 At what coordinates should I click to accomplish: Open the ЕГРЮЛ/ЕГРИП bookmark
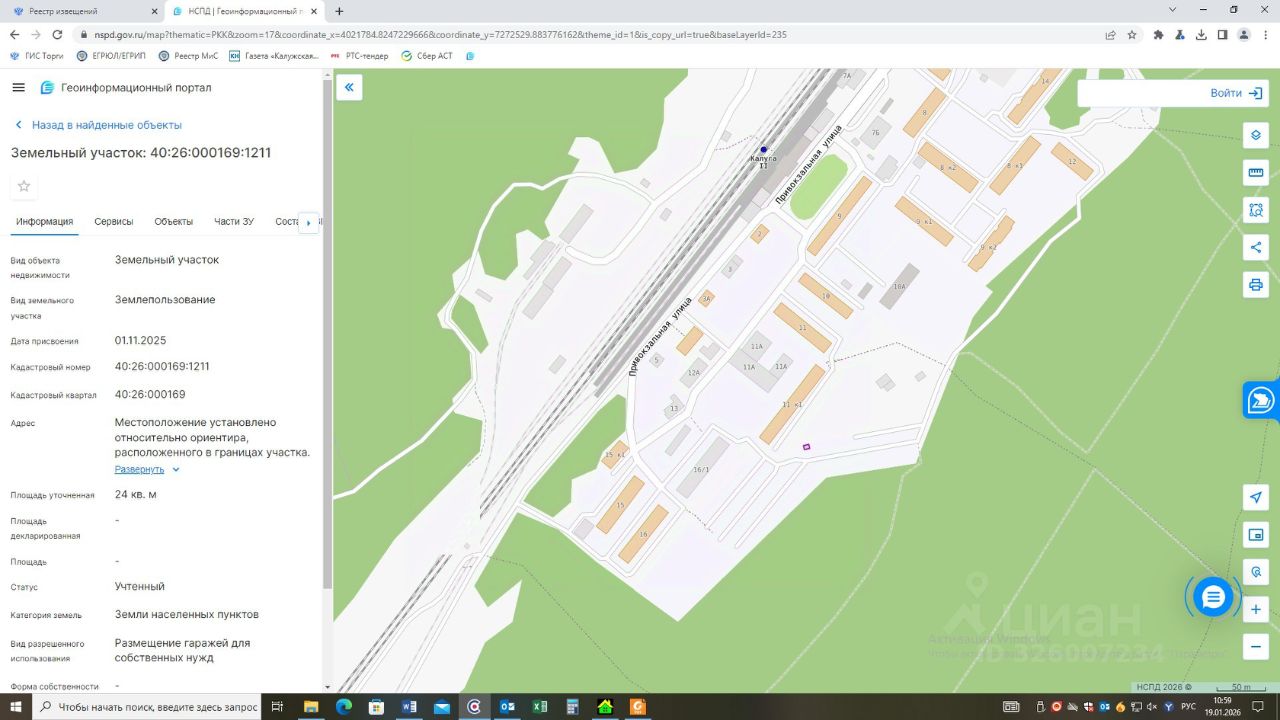click(111, 56)
